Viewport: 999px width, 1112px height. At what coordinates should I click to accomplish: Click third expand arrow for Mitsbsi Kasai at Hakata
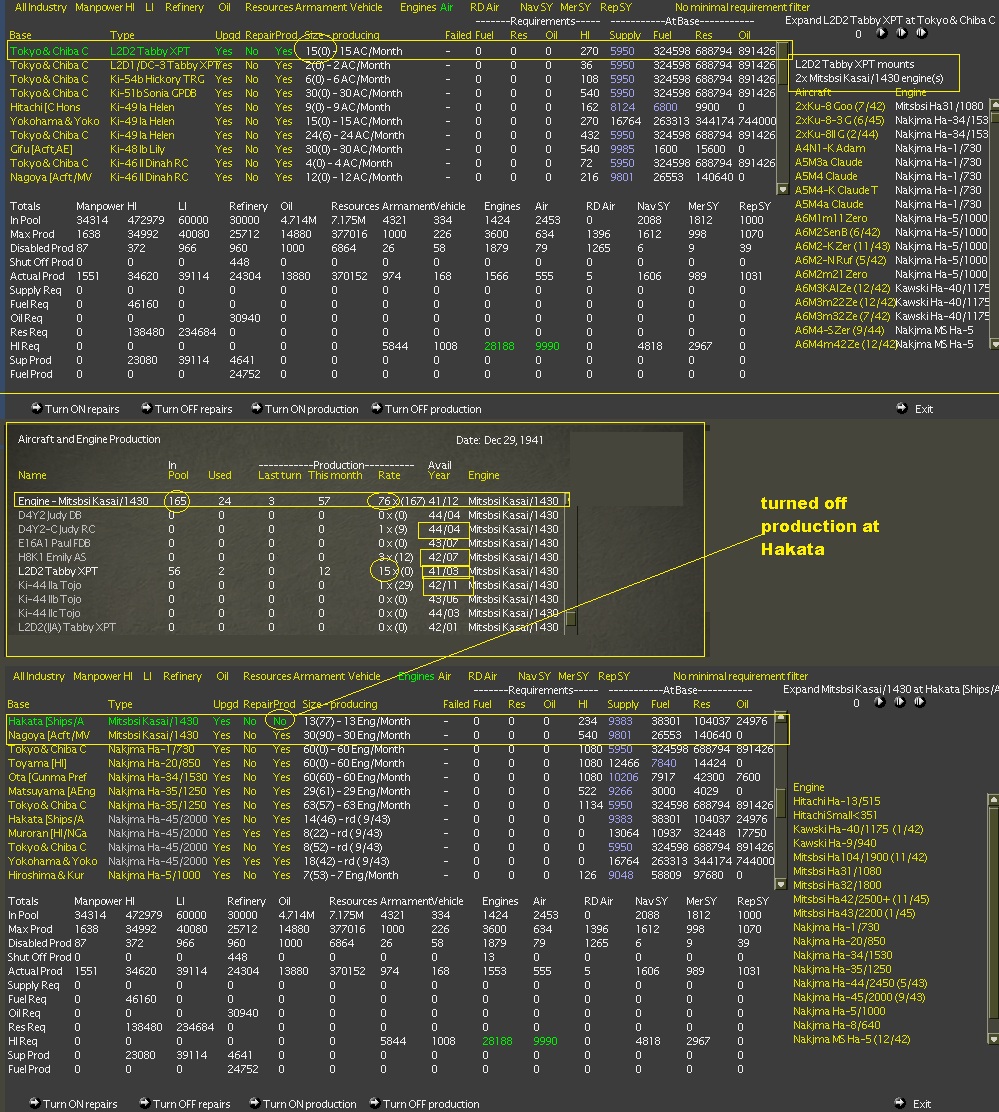919,702
